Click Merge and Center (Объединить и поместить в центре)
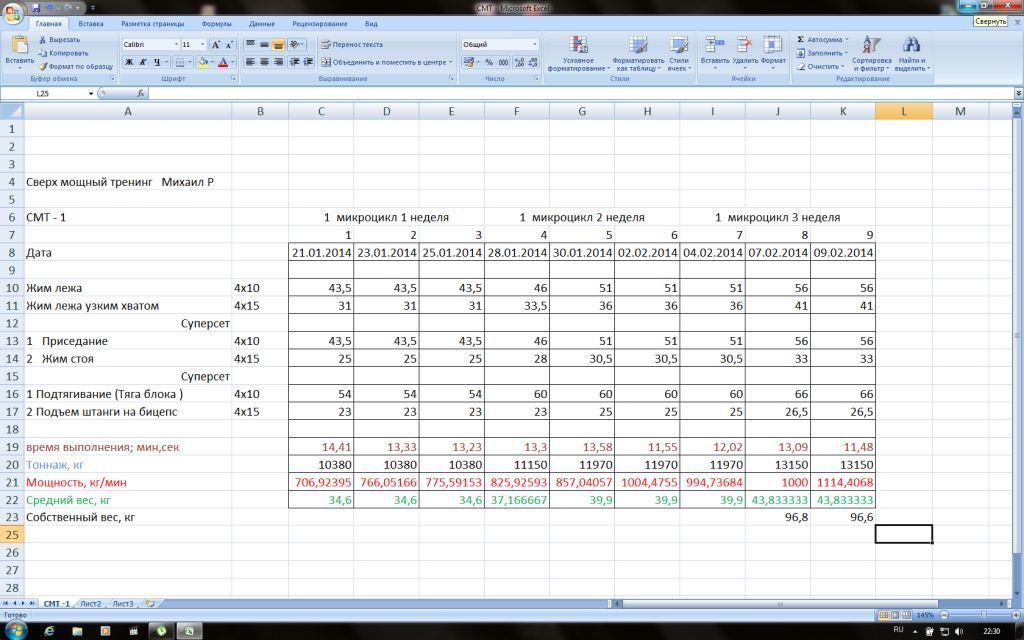Screen dimensions: 1024x640 384,62
